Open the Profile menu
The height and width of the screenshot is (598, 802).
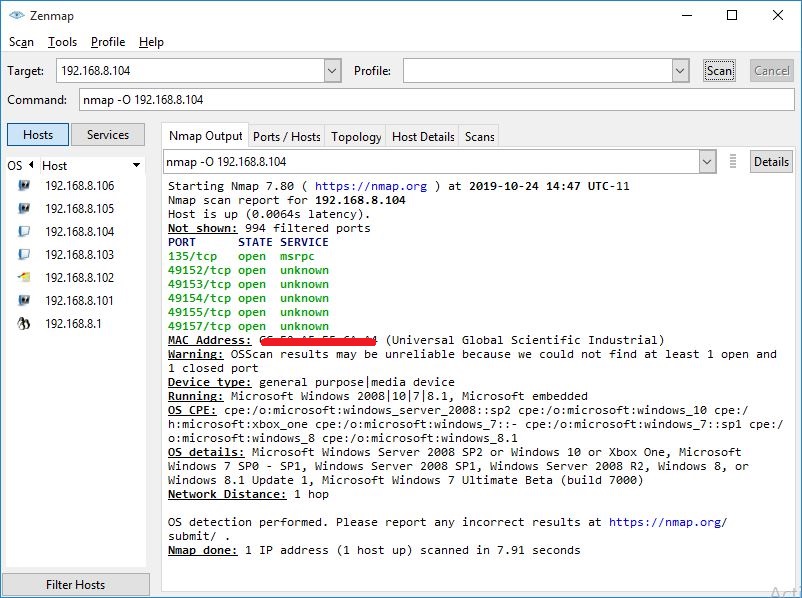click(x=106, y=42)
